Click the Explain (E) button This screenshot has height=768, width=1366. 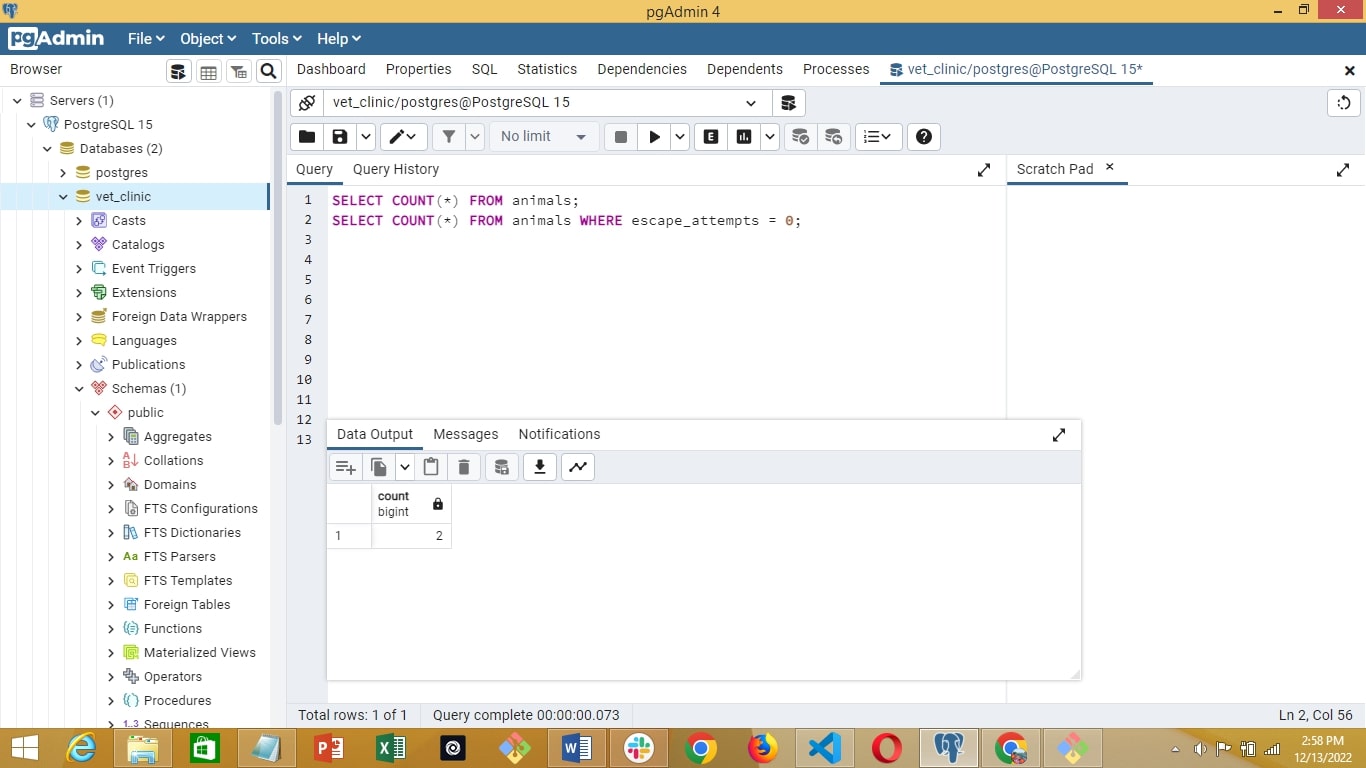pyautogui.click(x=711, y=137)
